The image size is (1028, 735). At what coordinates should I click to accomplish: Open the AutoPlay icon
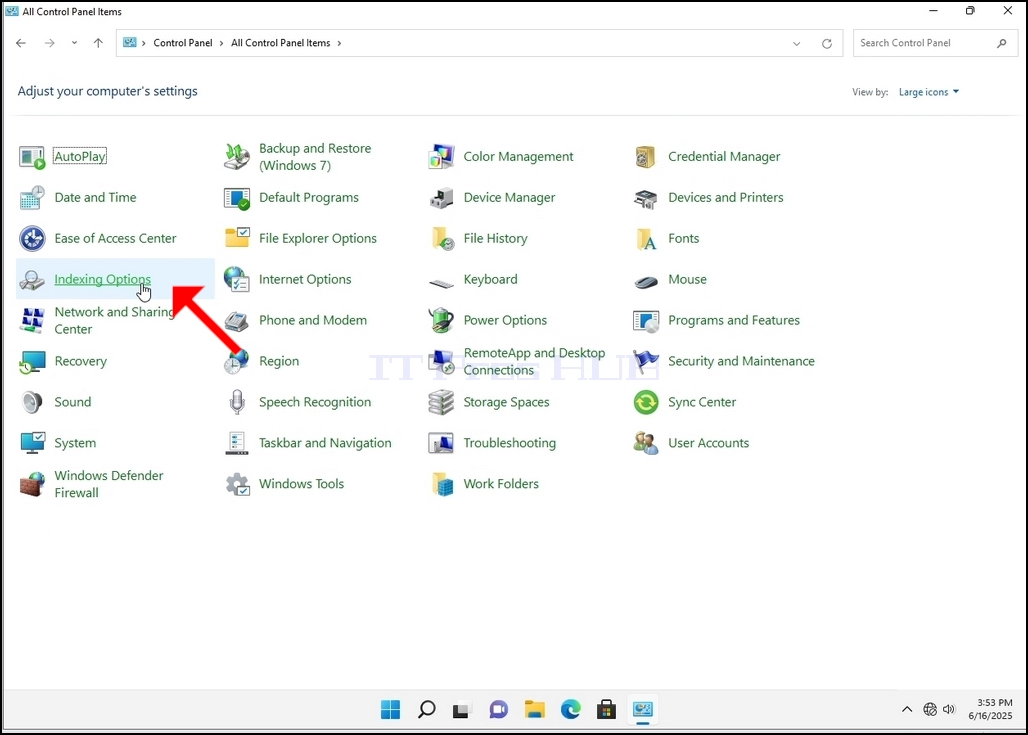point(31,157)
